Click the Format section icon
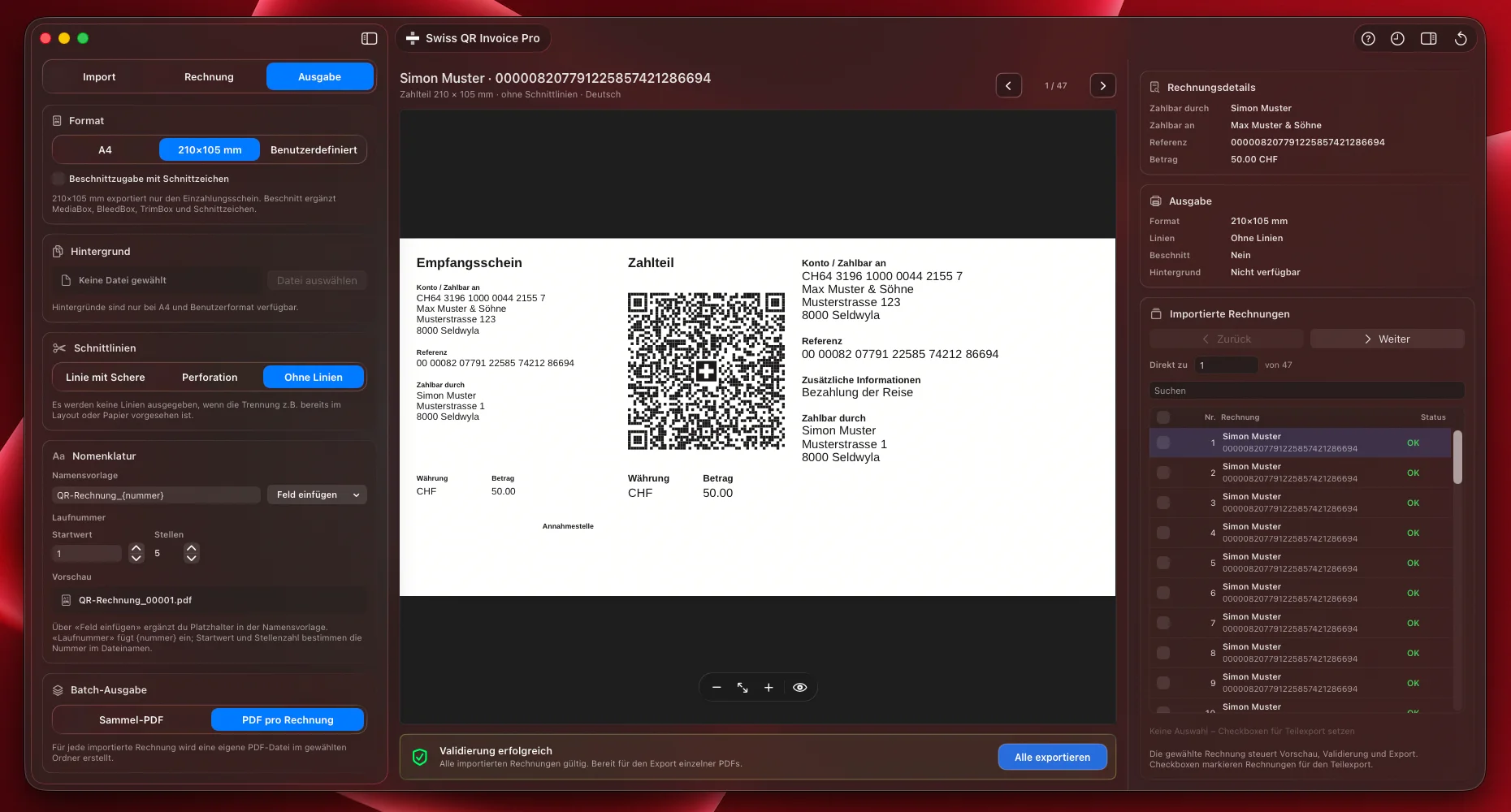 (x=57, y=121)
